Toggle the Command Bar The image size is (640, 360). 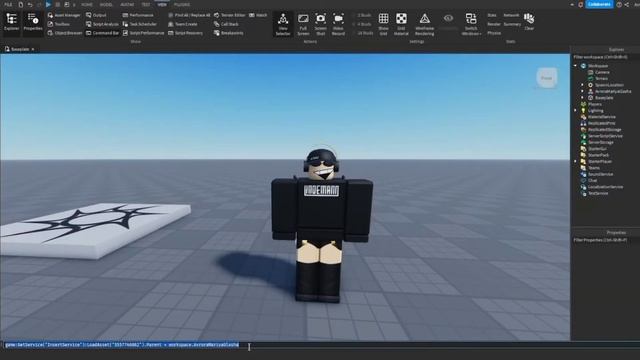click(102, 33)
